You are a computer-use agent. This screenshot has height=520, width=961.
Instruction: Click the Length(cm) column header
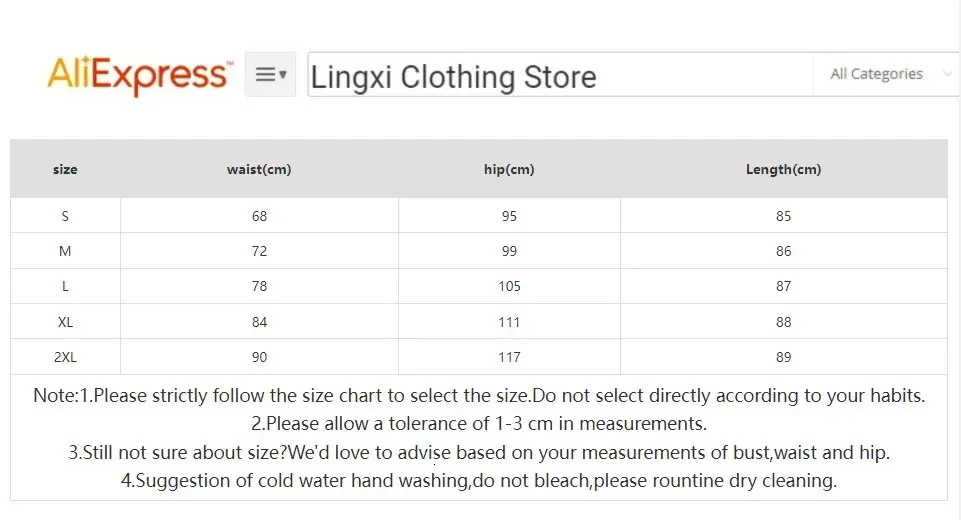[783, 169]
